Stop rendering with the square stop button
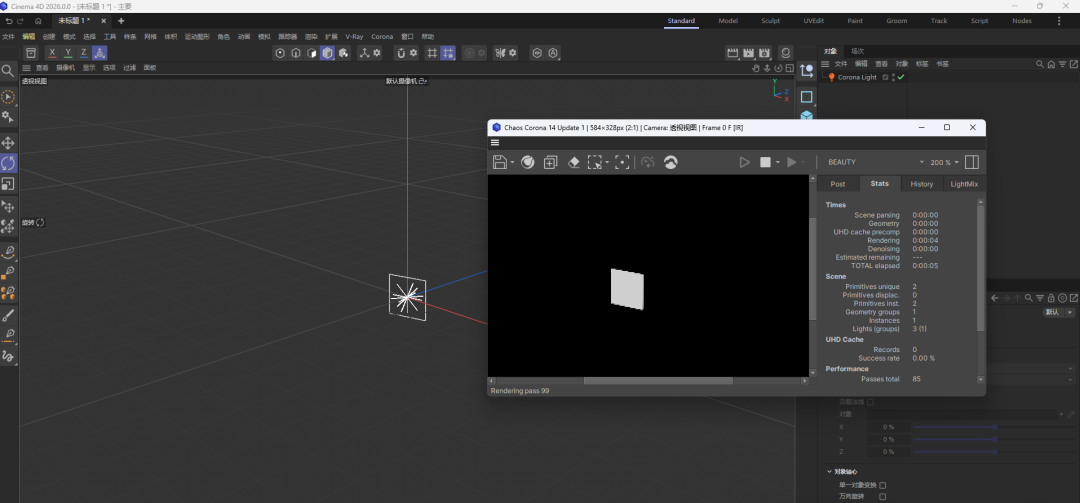The width and height of the screenshot is (1080, 503). pos(766,162)
